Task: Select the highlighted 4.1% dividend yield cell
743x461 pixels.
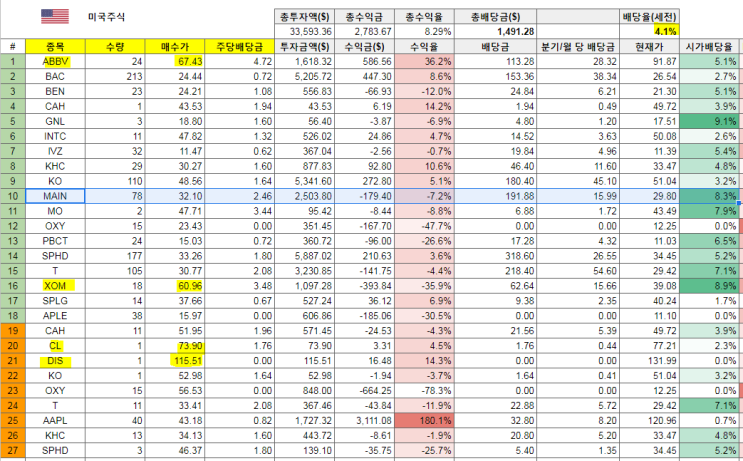Action: point(650,32)
